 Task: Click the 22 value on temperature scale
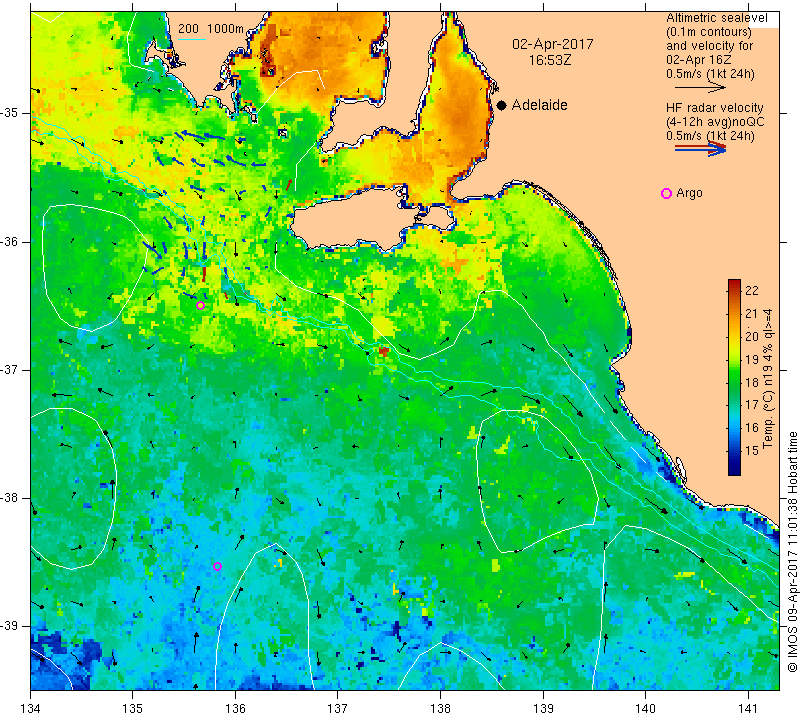click(x=752, y=291)
